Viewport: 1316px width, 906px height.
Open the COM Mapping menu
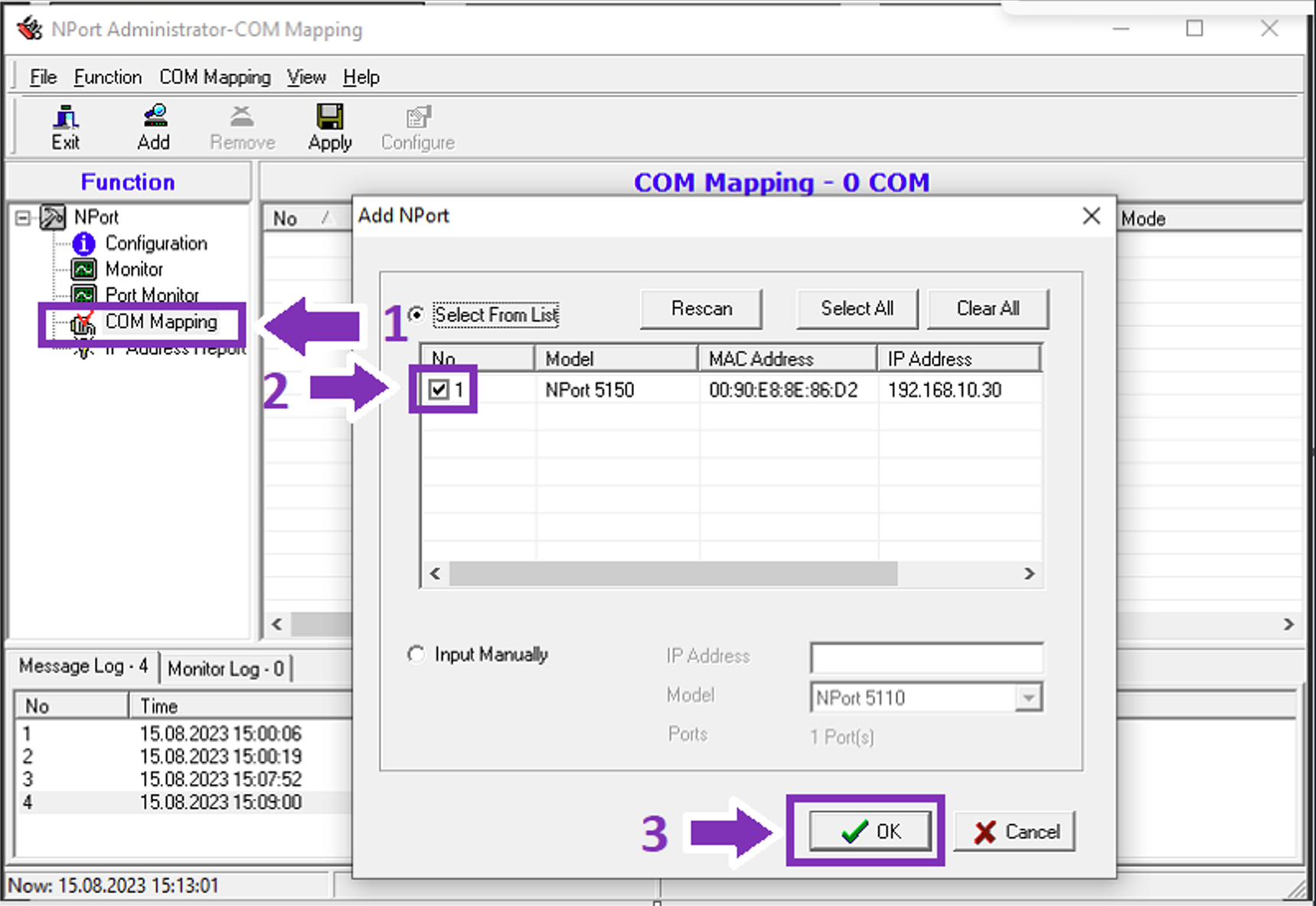(214, 77)
